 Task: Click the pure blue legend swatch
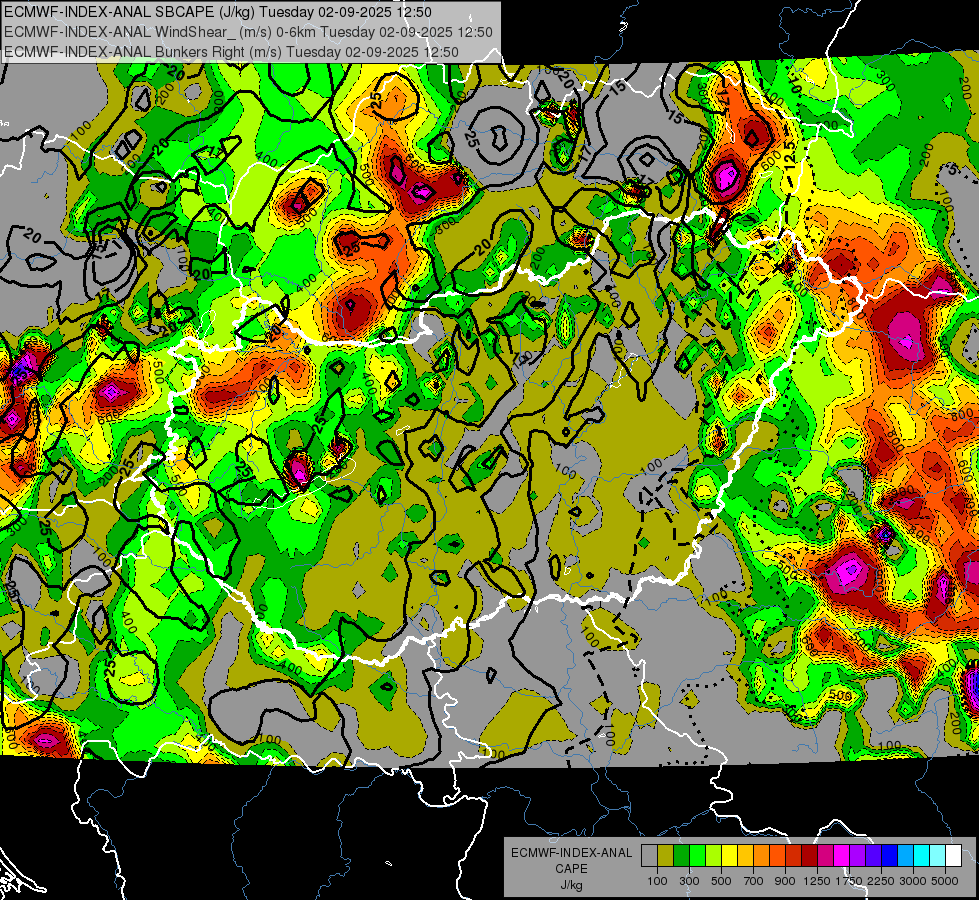point(890,856)
